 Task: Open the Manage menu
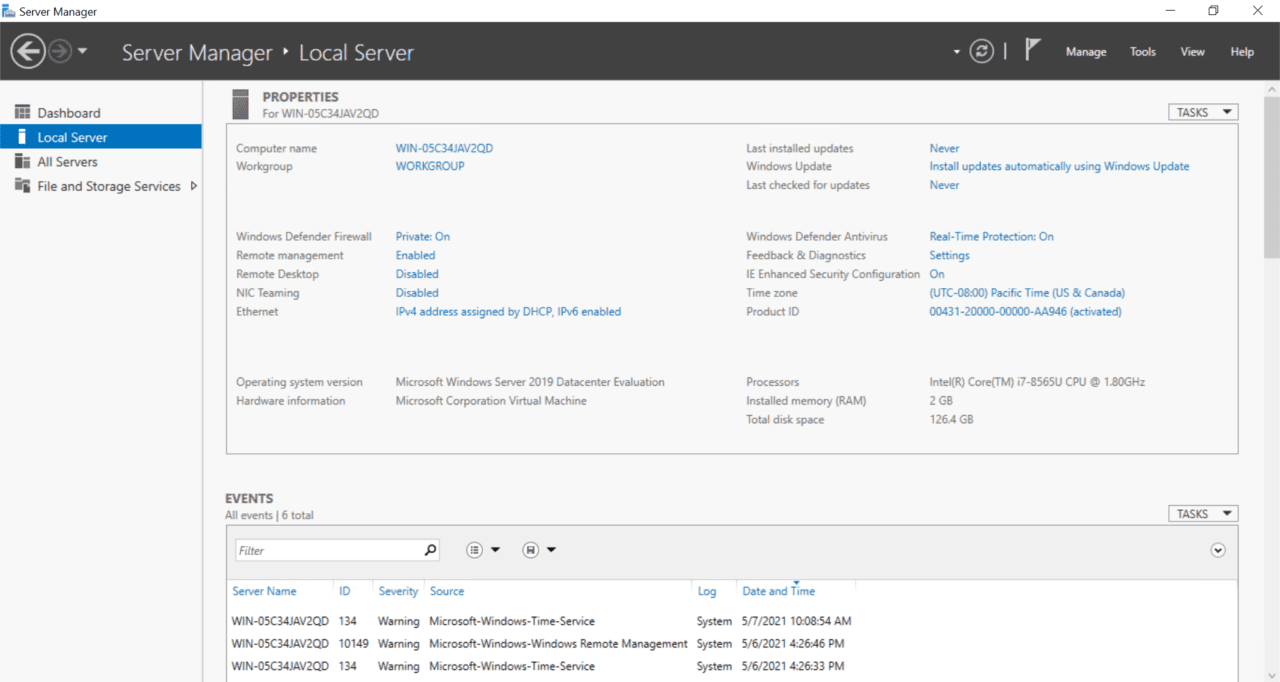[x=1086, y=51]
